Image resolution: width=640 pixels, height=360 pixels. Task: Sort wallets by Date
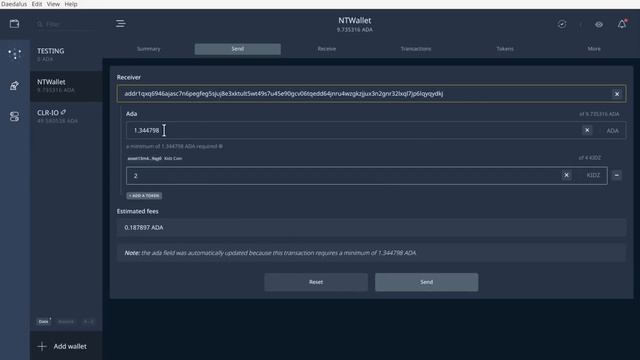click(44, 322)
